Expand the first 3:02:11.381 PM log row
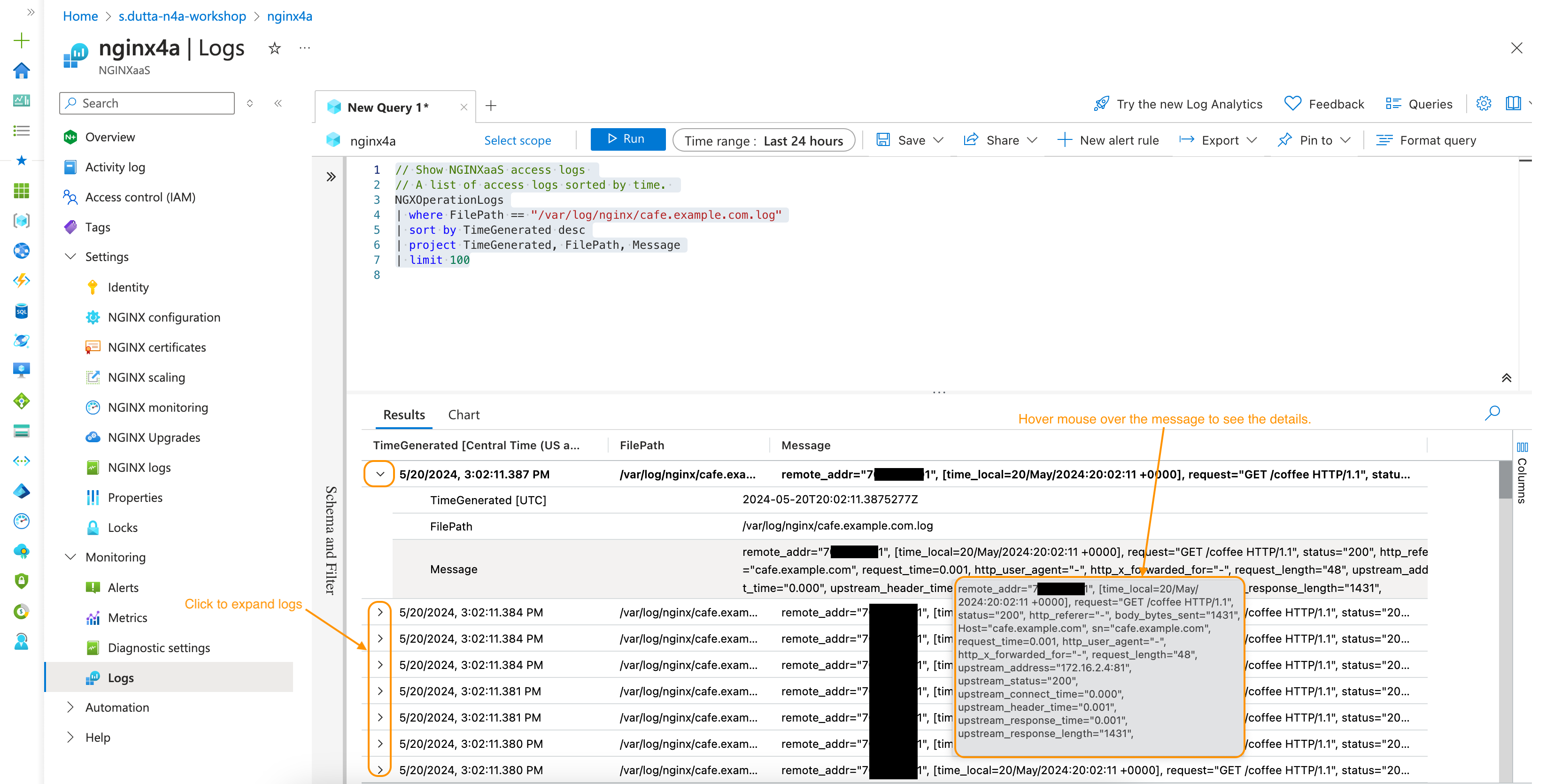1546x784 pixels. (x=380, y=692)
